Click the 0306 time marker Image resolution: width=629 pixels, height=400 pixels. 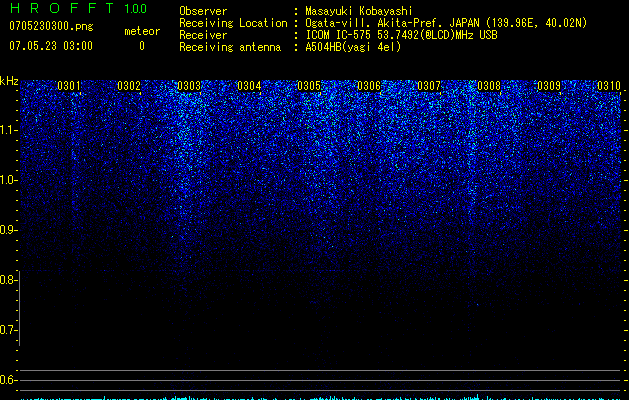[x=369, y=86]
